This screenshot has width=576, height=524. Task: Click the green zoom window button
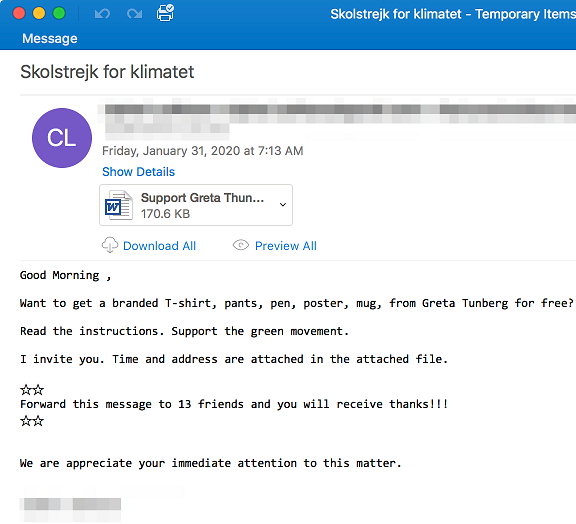(x=59, y=13)
